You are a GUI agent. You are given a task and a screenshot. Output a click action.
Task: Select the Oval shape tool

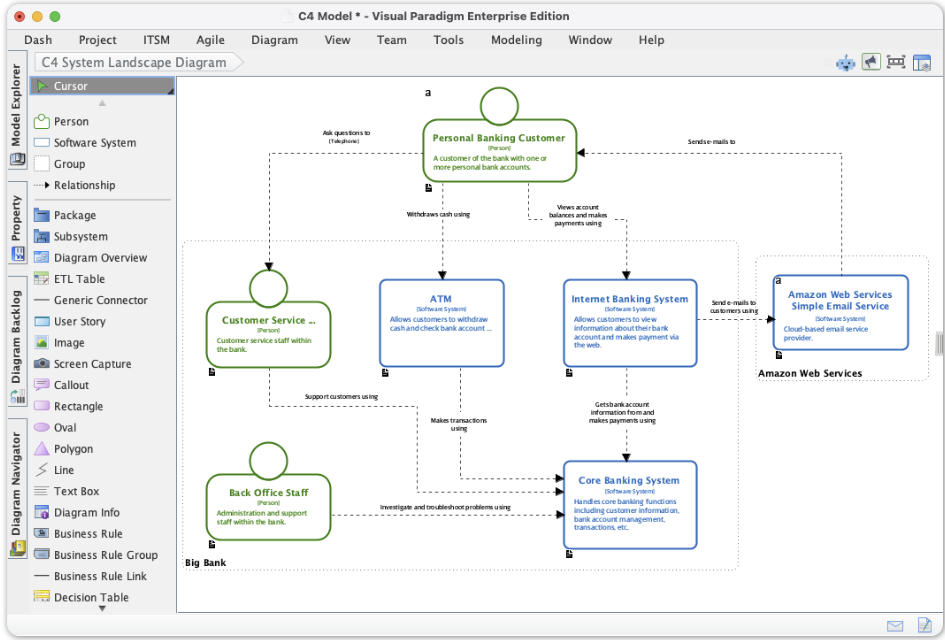click(55, 427)
